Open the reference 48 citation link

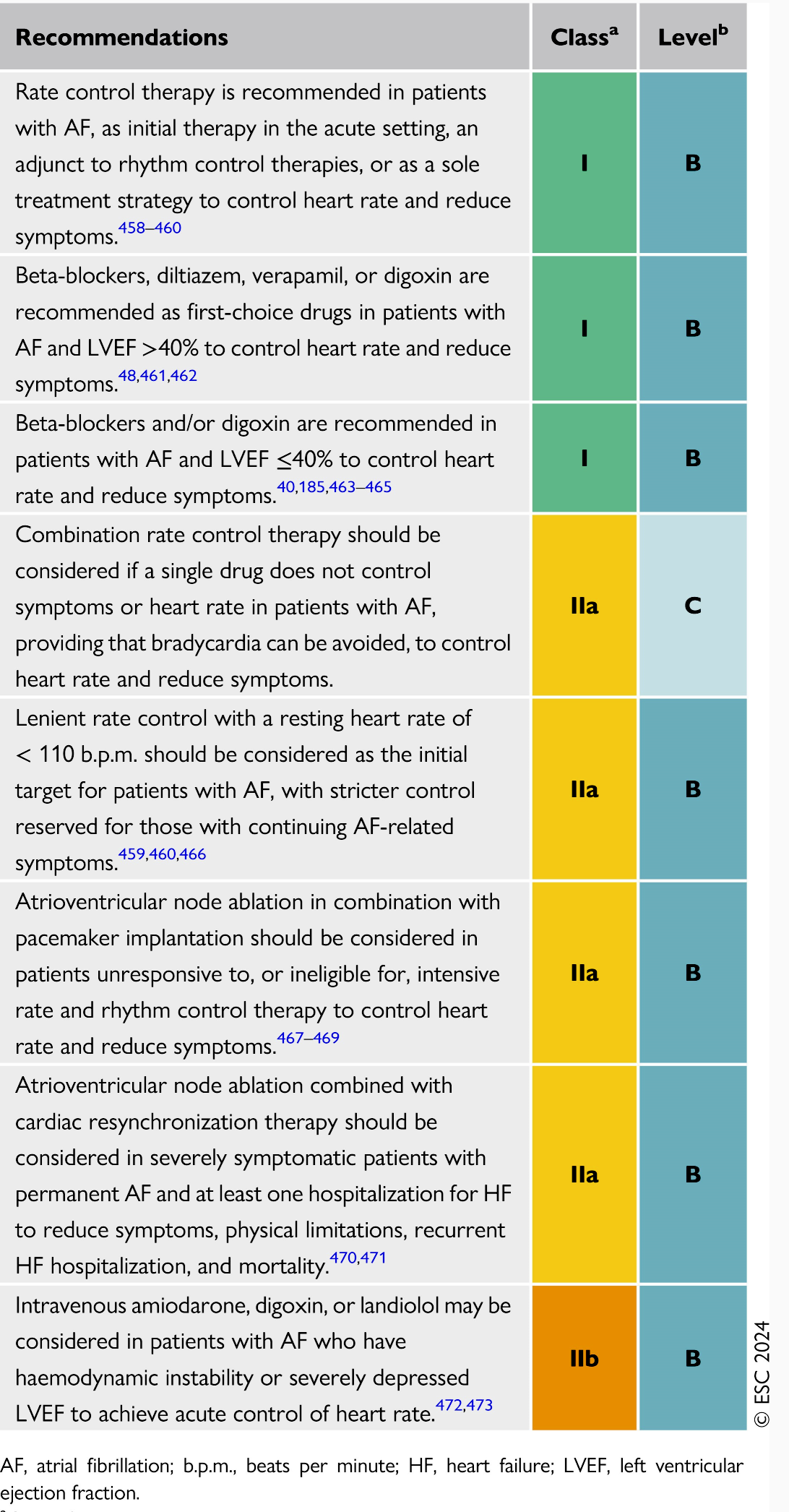pyautogui.click(x=127, y=376)
